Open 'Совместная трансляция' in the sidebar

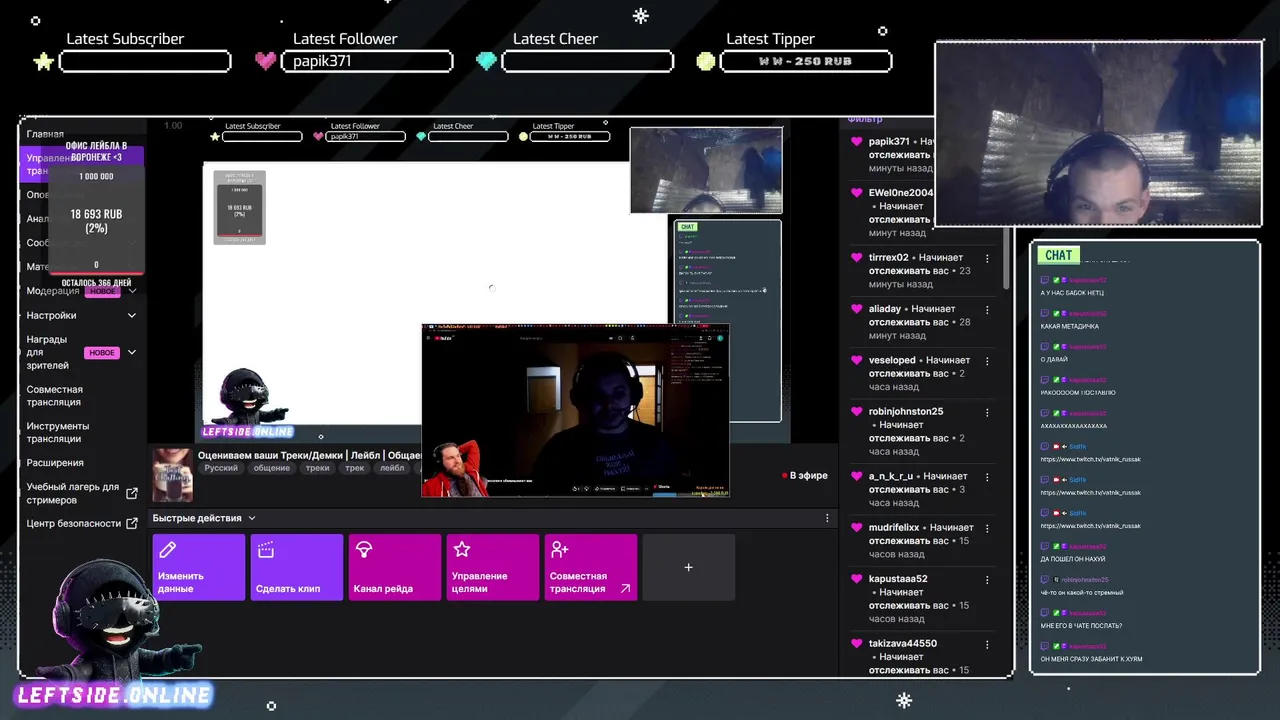coord(55,396)
